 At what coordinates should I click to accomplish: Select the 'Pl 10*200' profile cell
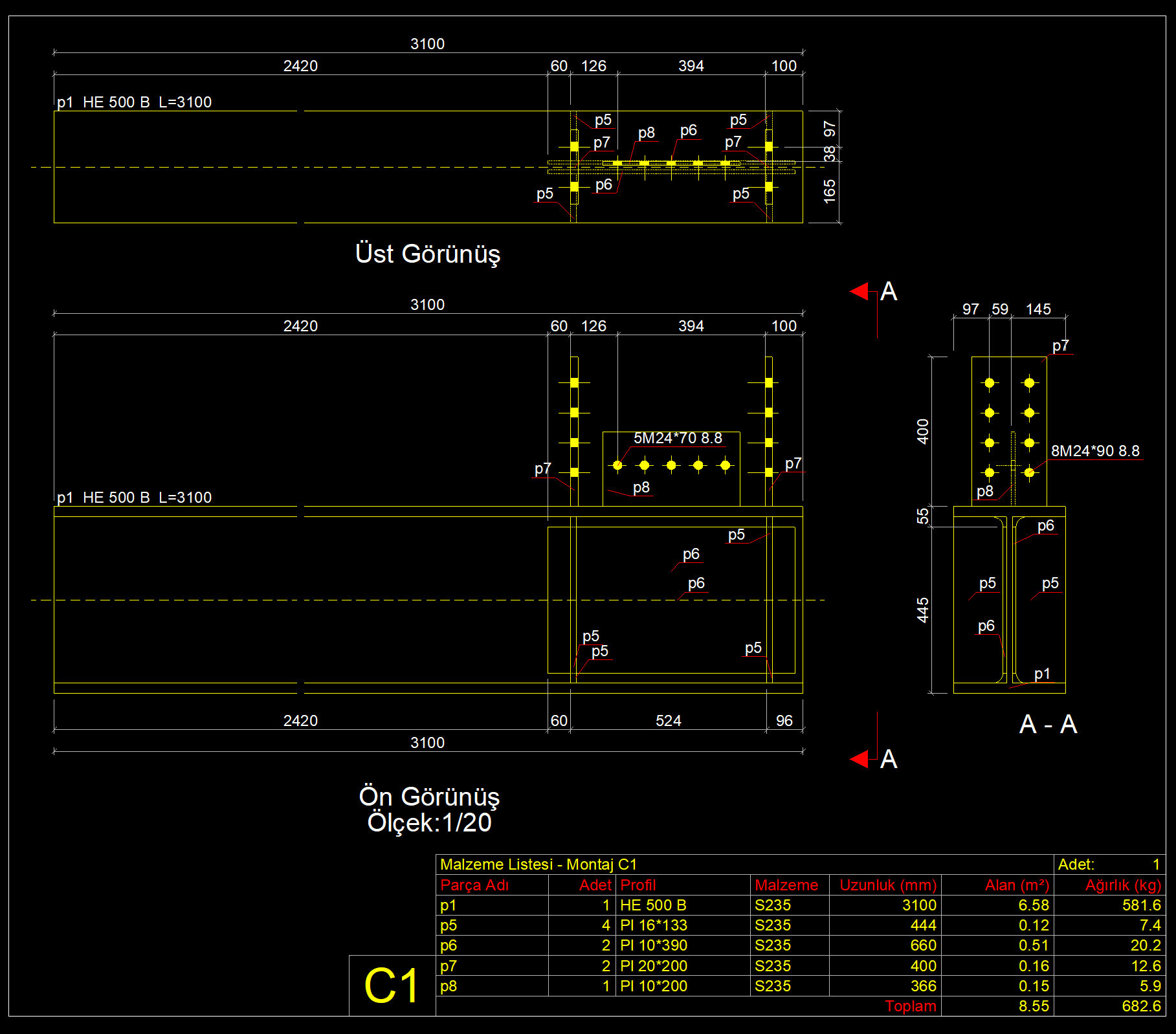[653, 986]
